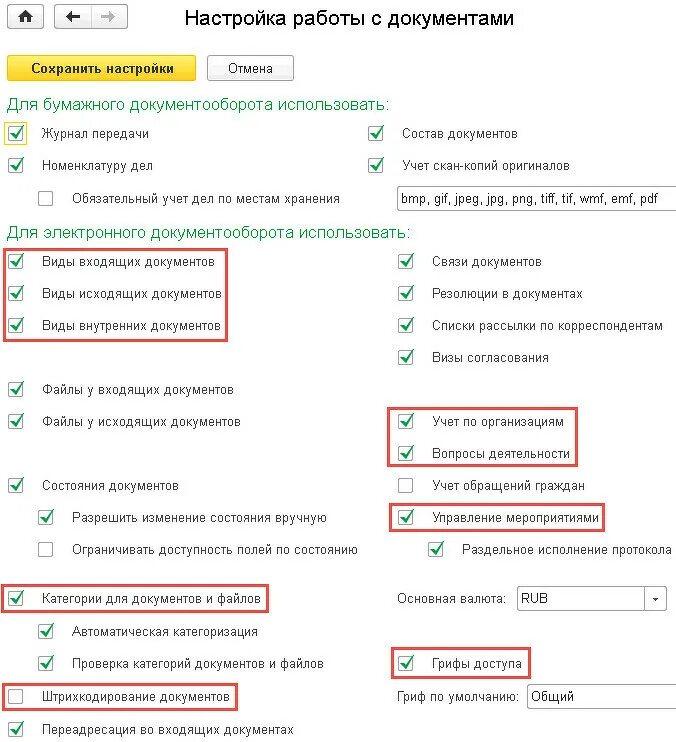Go forward with the right arrow

pyautogui.click(x=107, y=17)
